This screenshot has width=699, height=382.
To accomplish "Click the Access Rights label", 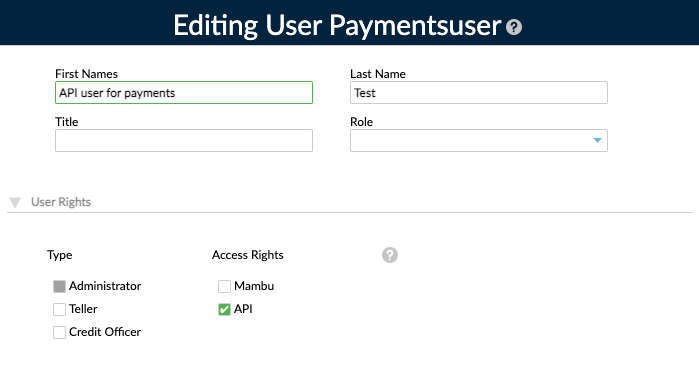I will tap(247, 255).
